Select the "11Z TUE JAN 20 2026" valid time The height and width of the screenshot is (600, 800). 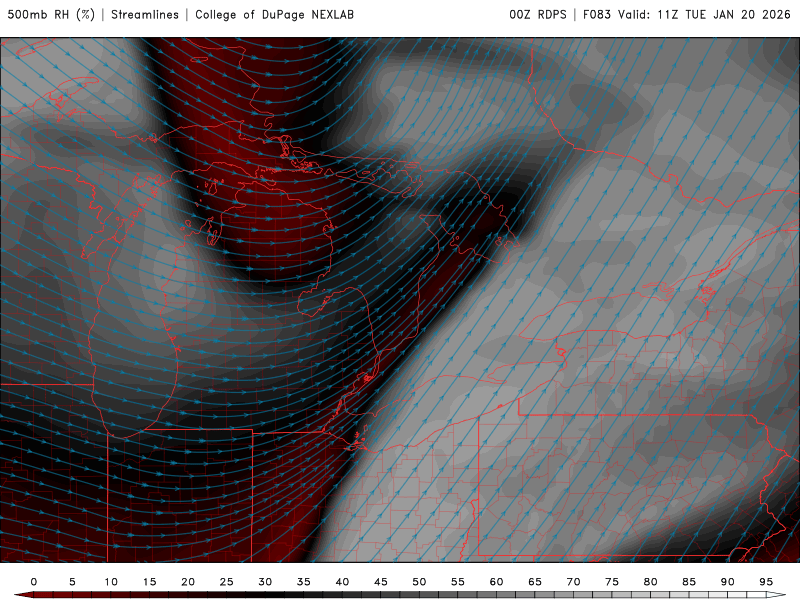(724, 14)
